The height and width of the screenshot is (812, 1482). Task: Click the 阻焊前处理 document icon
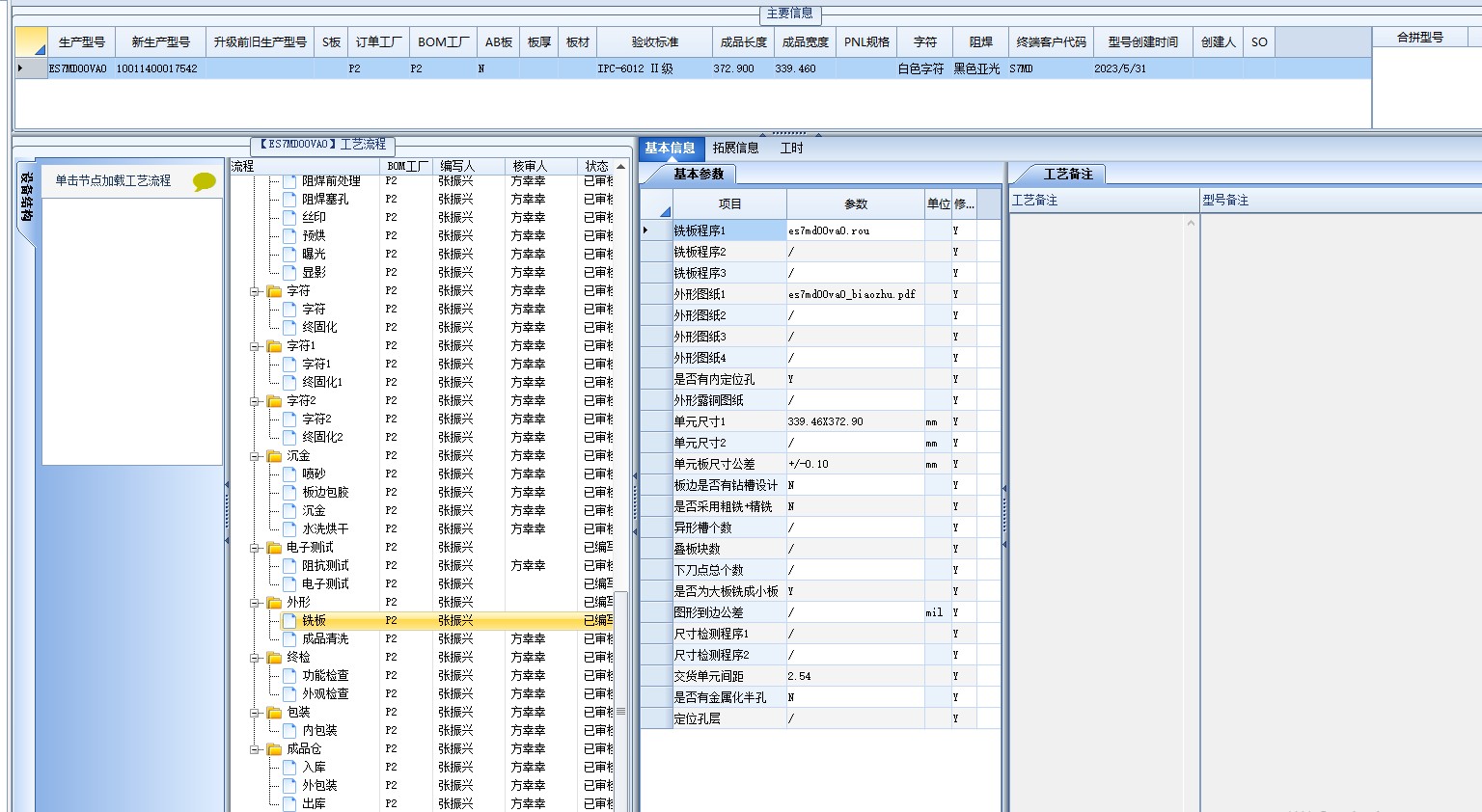289,181
